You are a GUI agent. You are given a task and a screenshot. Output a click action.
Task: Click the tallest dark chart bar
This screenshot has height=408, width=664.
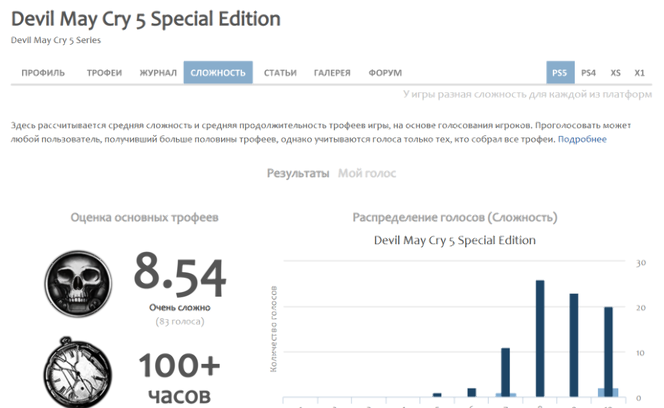[540, 339]
